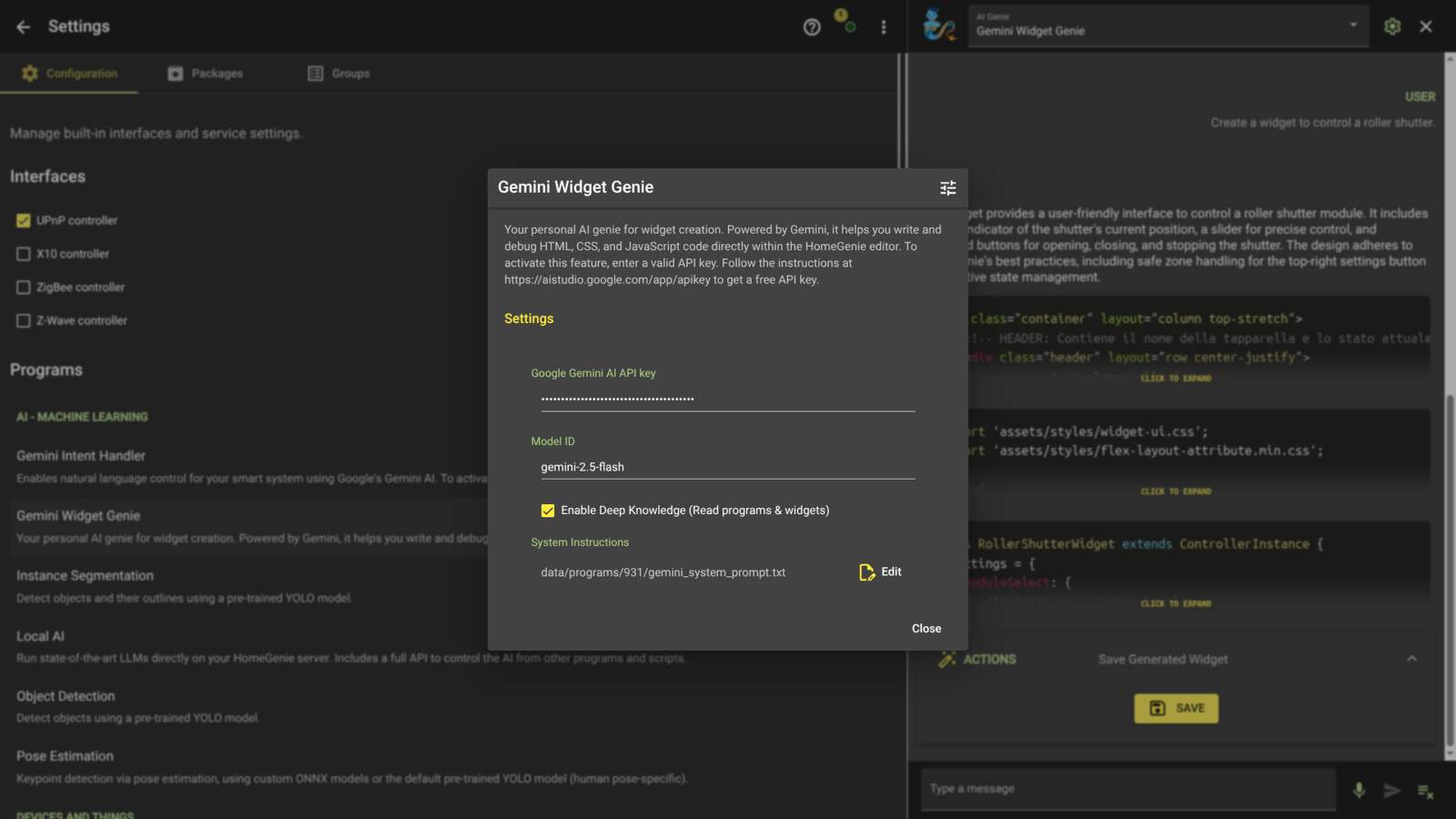Open the three-dot overflow menu
This screenshot has width=1456, height=819.
tap(883, 27)
